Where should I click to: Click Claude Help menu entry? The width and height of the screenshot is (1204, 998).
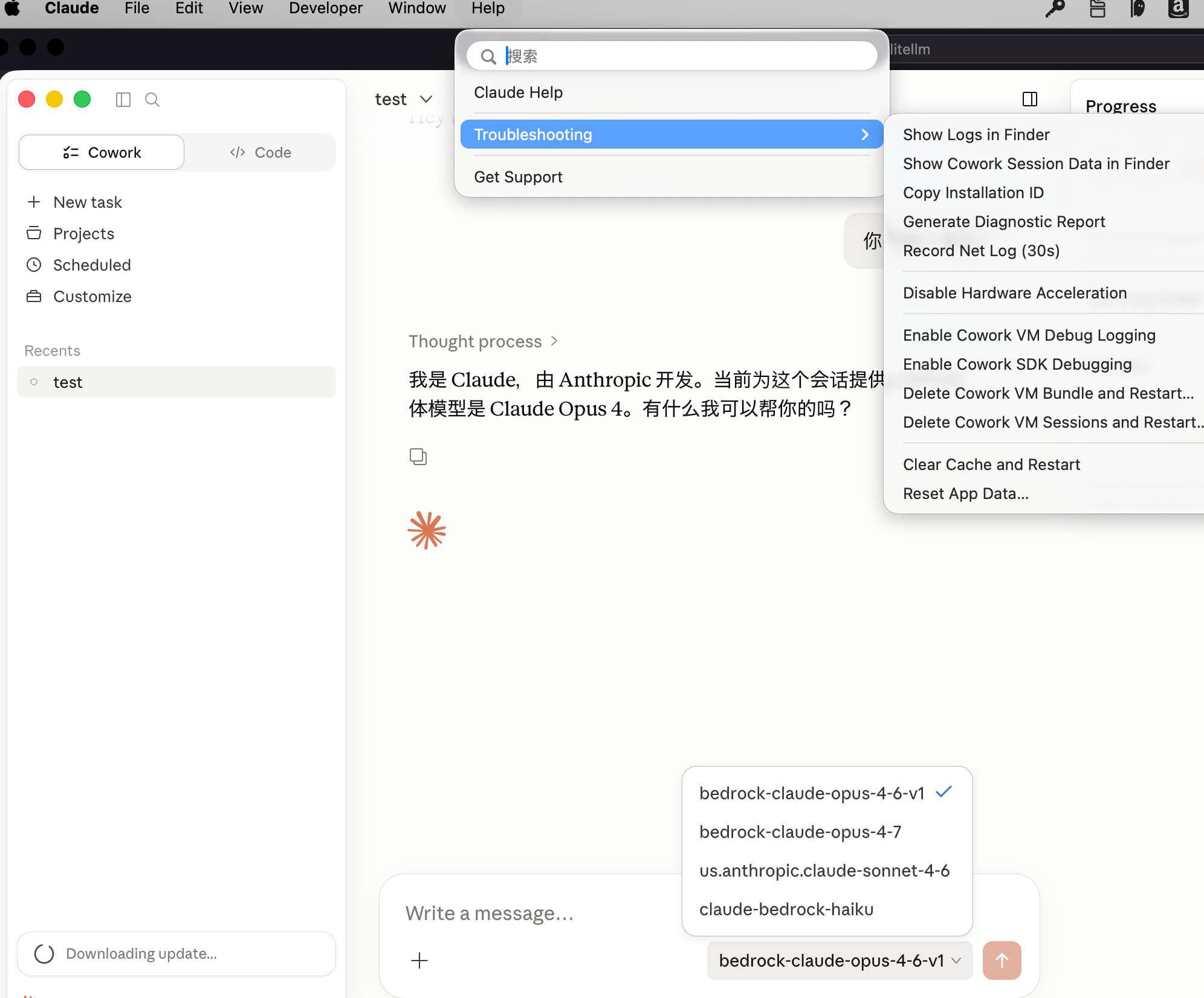[518, 92]
